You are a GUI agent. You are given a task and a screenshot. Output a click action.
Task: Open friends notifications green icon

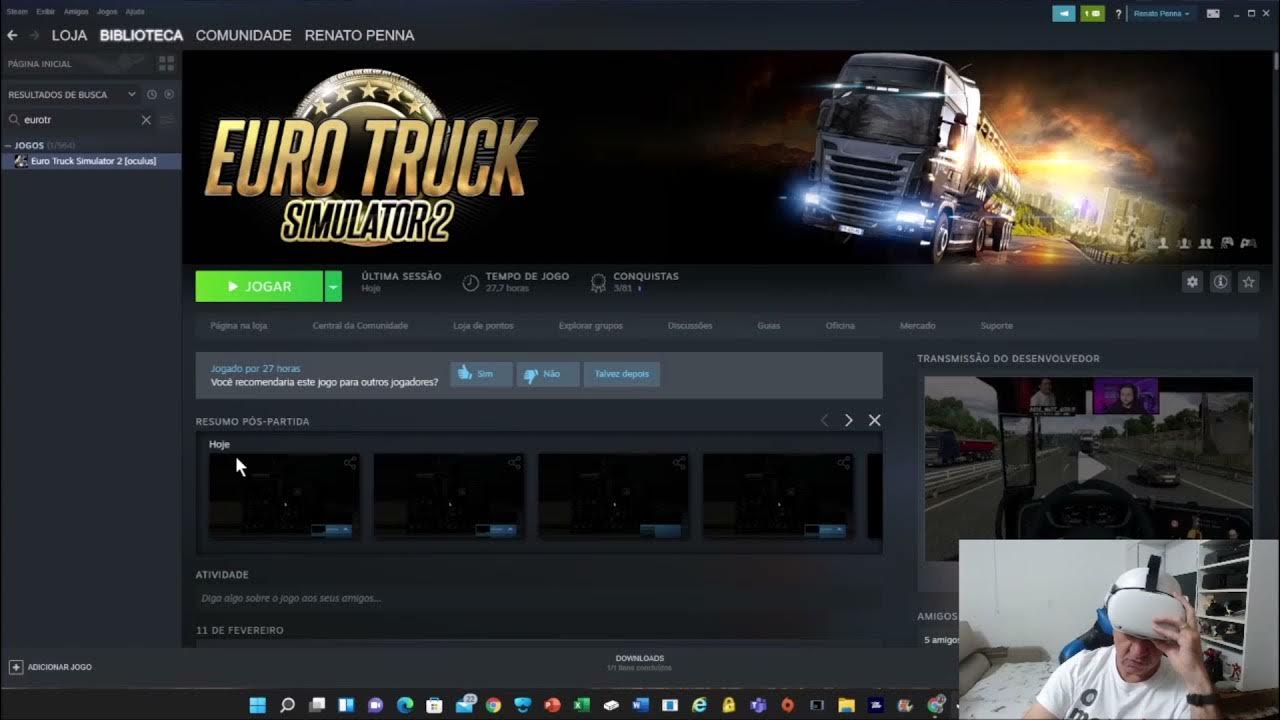[x=1092, y=14]
